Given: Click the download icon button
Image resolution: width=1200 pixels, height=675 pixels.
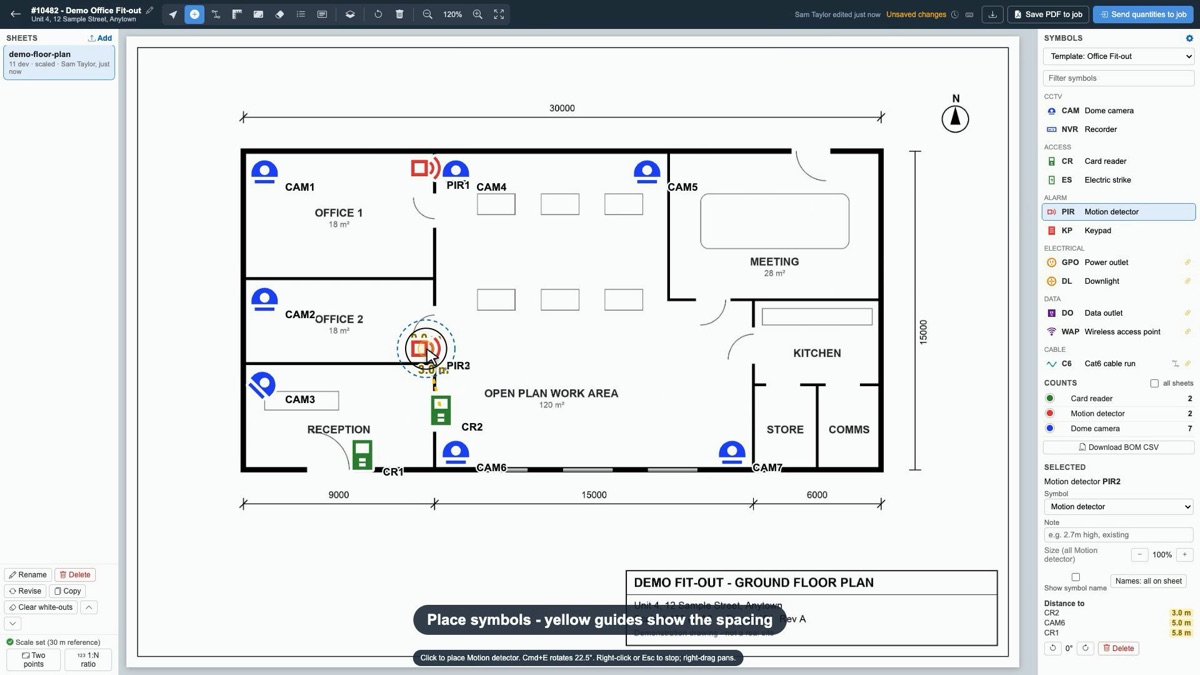Looking at the screenshot, I should [992, 14].
